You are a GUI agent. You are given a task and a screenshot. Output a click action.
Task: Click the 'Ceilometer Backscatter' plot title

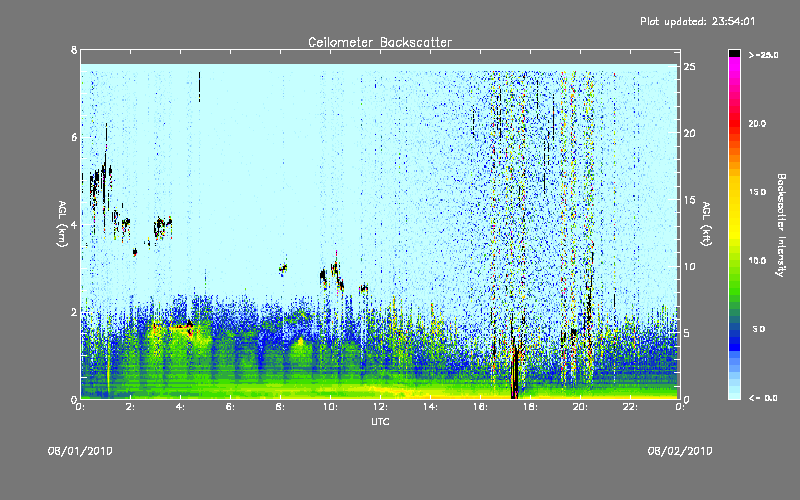pos(380,42)
